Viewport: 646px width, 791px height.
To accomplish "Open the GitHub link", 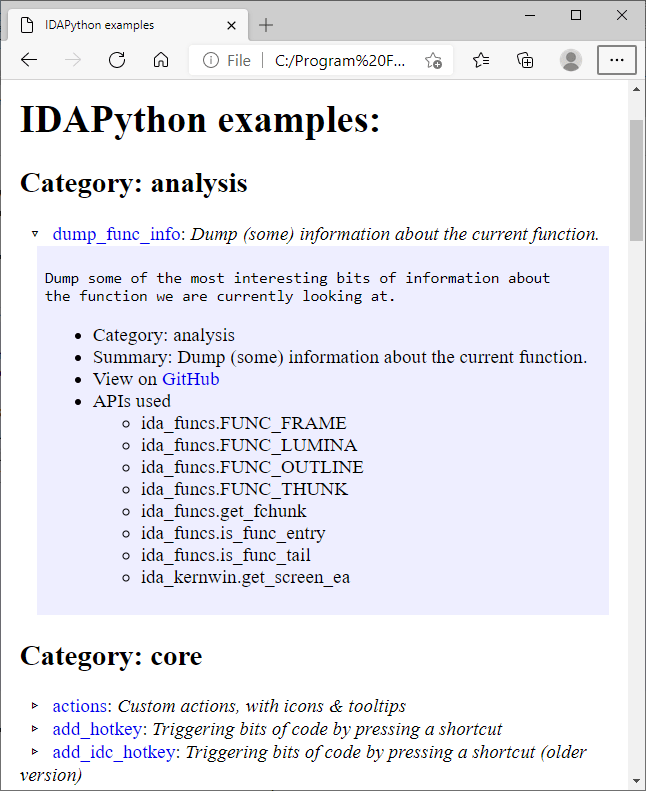I will coord(191,379).
